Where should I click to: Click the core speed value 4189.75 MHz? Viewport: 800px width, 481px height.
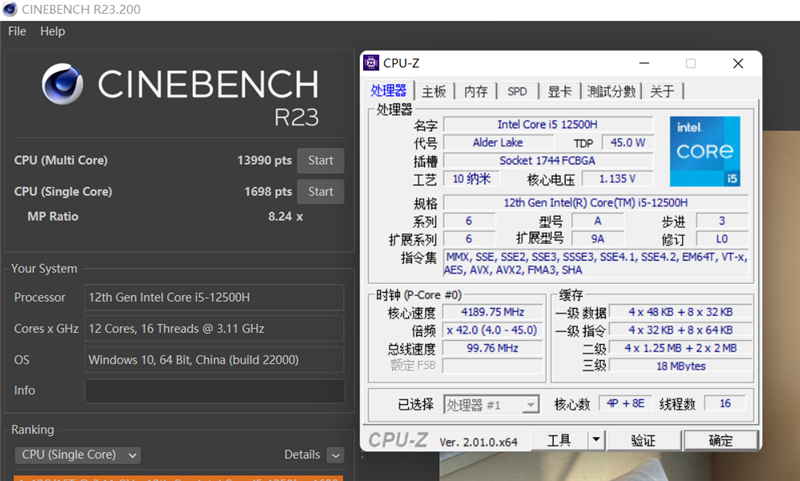[493, 312]
